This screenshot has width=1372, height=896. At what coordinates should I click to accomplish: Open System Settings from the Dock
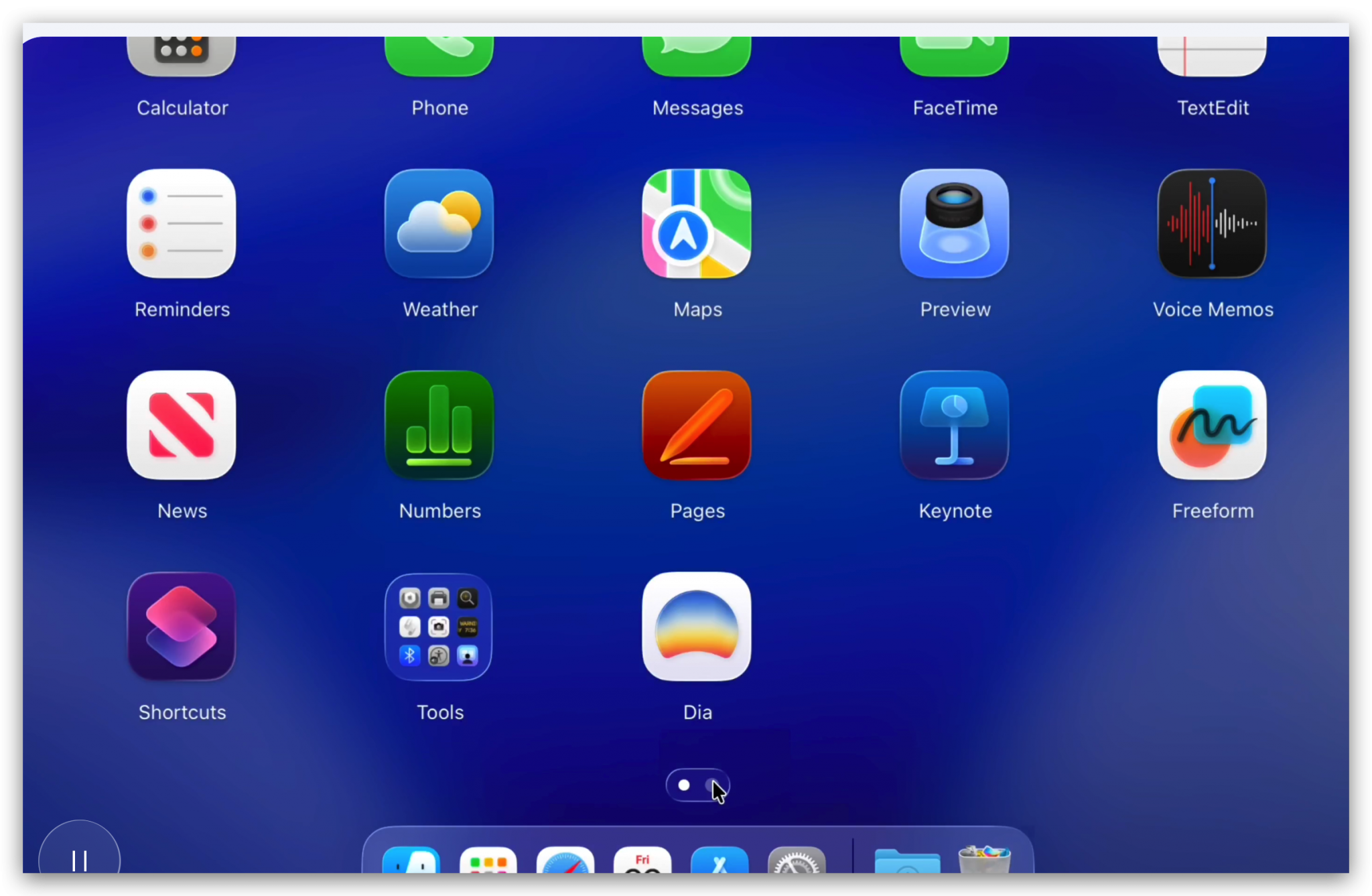tap(797, 859)
